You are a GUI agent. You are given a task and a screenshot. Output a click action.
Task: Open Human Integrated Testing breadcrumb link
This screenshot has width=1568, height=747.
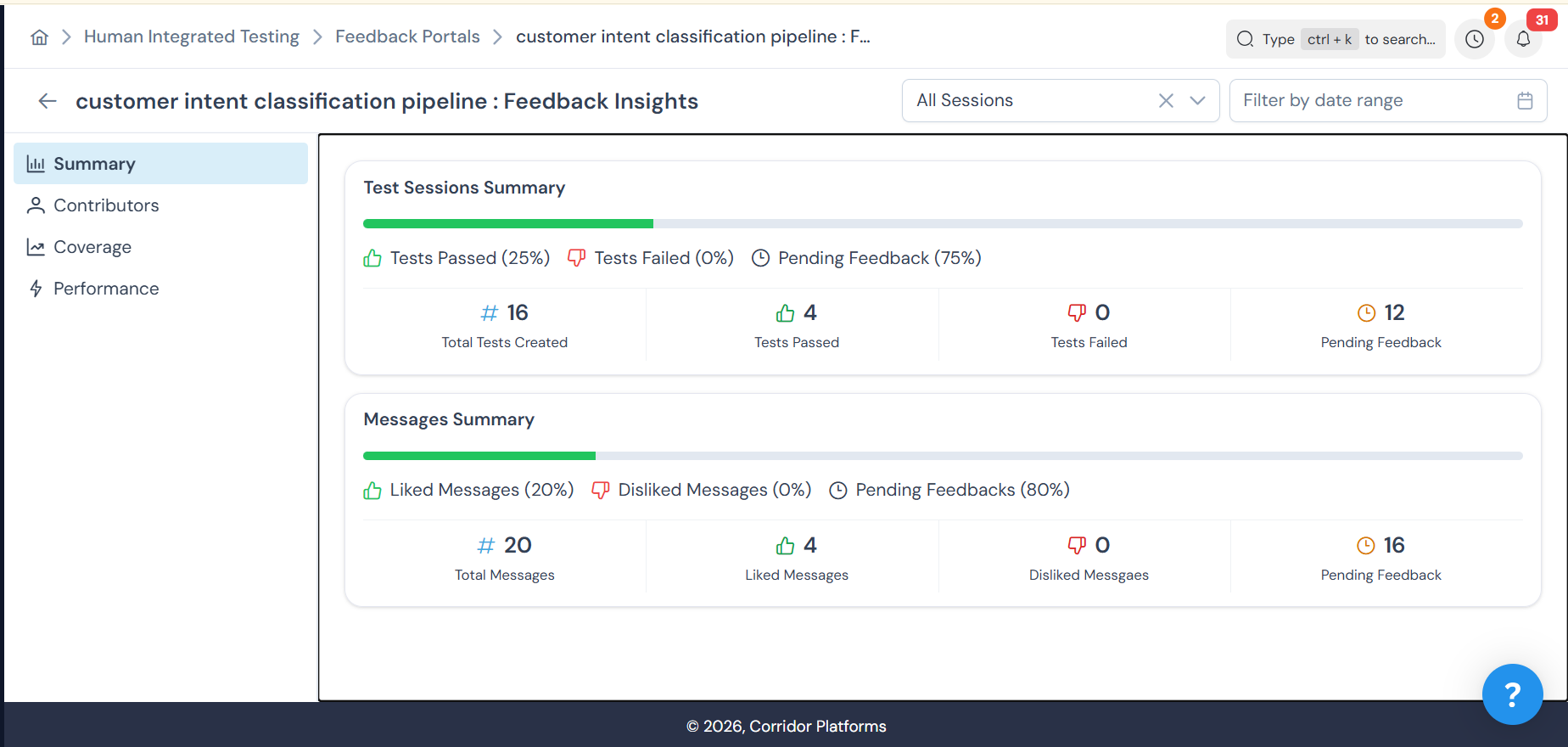(191, 37)
